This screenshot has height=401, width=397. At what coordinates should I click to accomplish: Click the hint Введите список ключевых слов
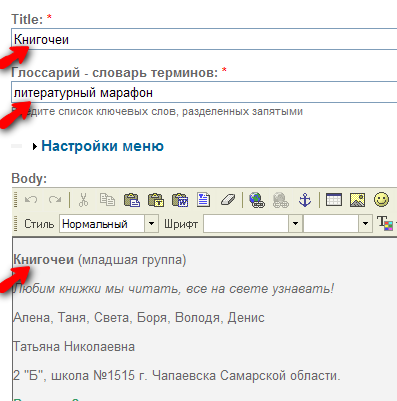click(x=157, y=111)
